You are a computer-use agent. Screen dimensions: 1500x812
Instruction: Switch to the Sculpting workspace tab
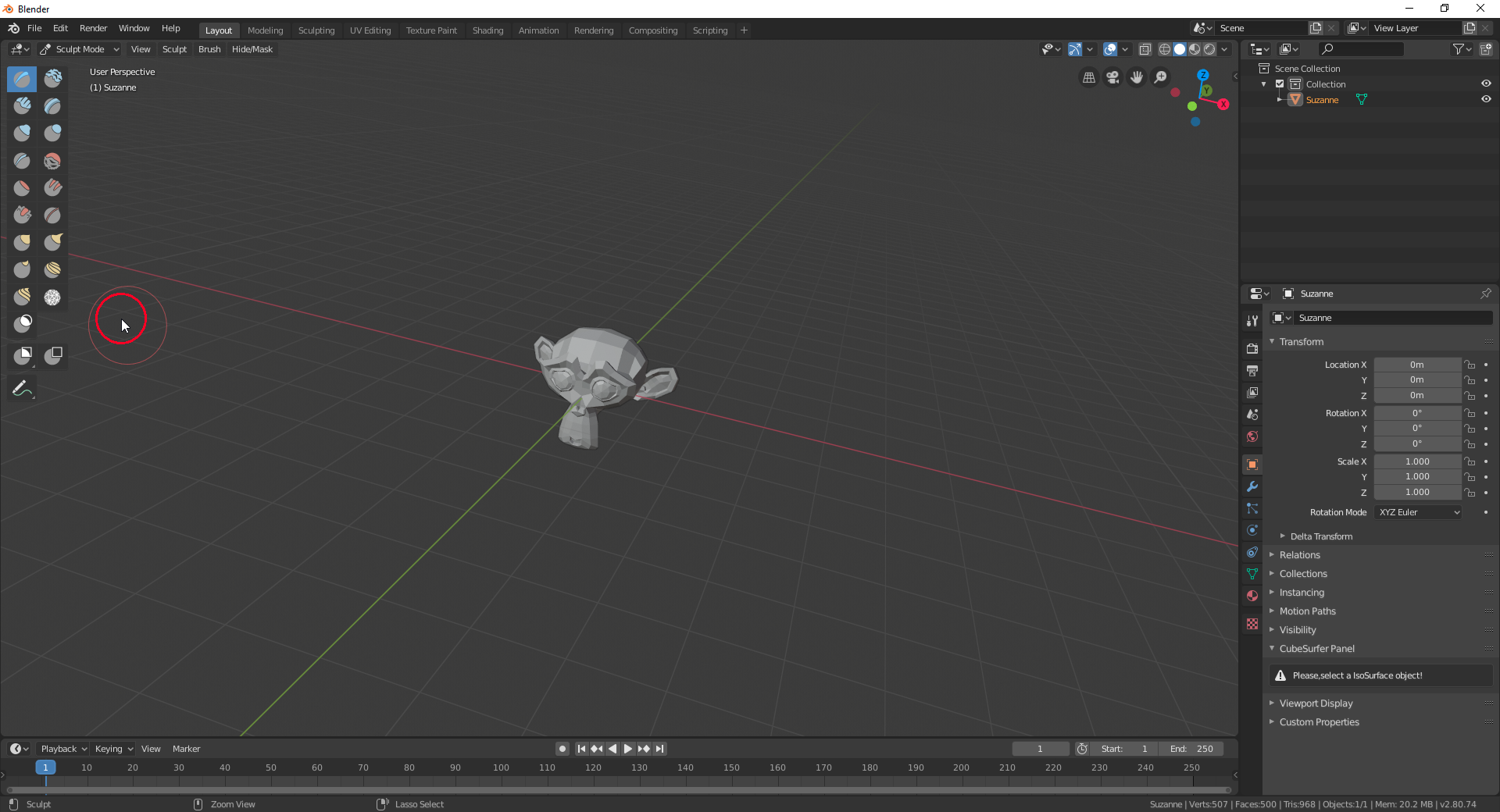(x=316, y=30)
